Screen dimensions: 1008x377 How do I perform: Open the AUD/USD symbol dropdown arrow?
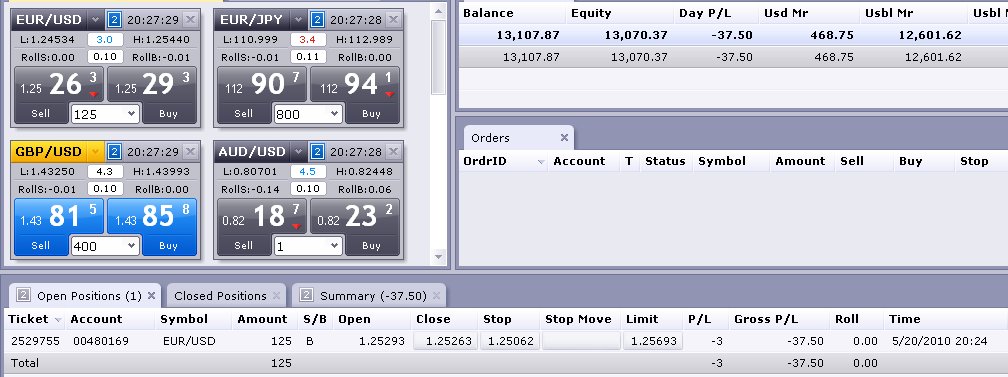tap(298, 152)
